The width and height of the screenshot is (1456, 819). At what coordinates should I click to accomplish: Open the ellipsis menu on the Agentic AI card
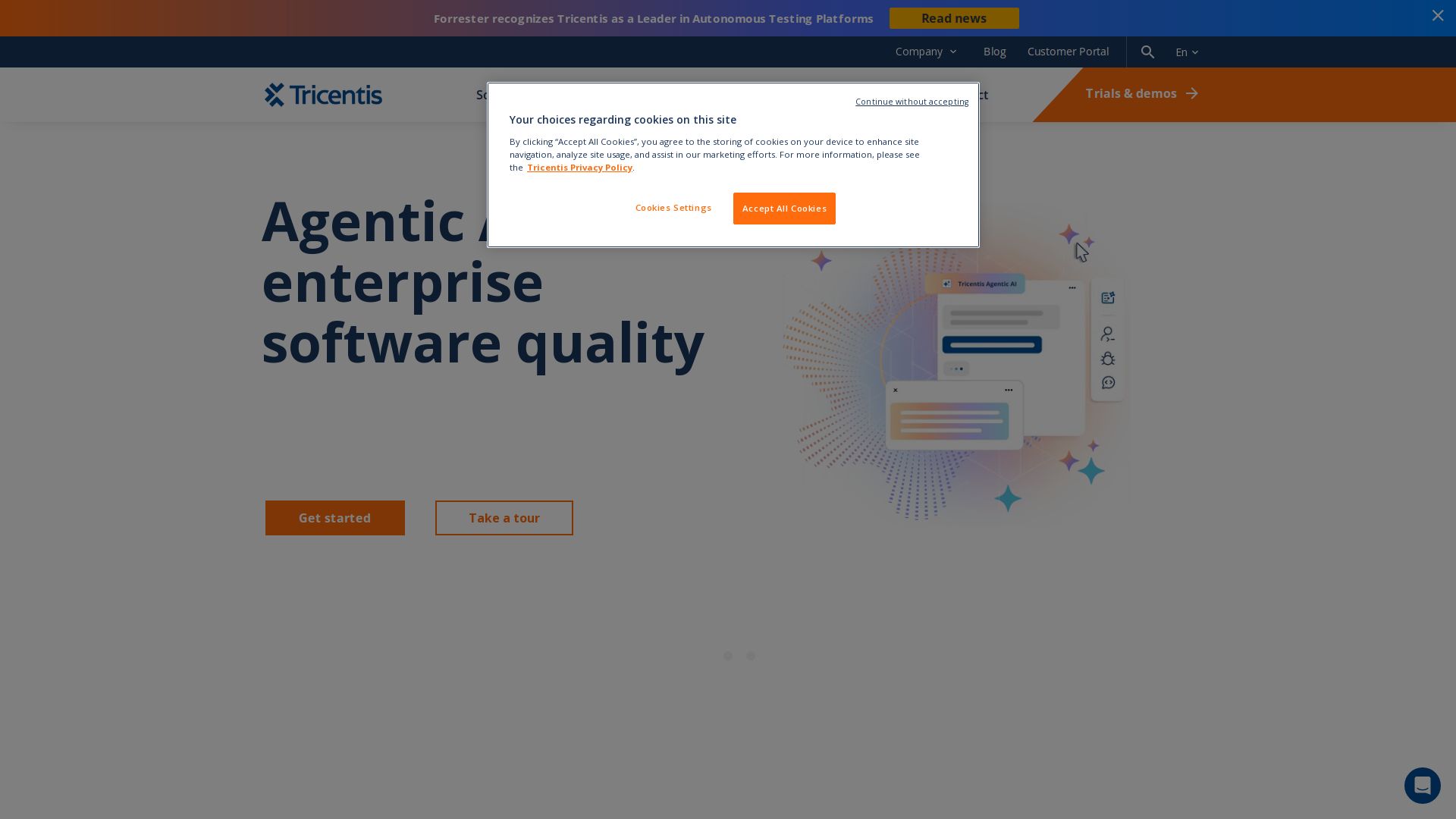click(x=1072, y=287)
